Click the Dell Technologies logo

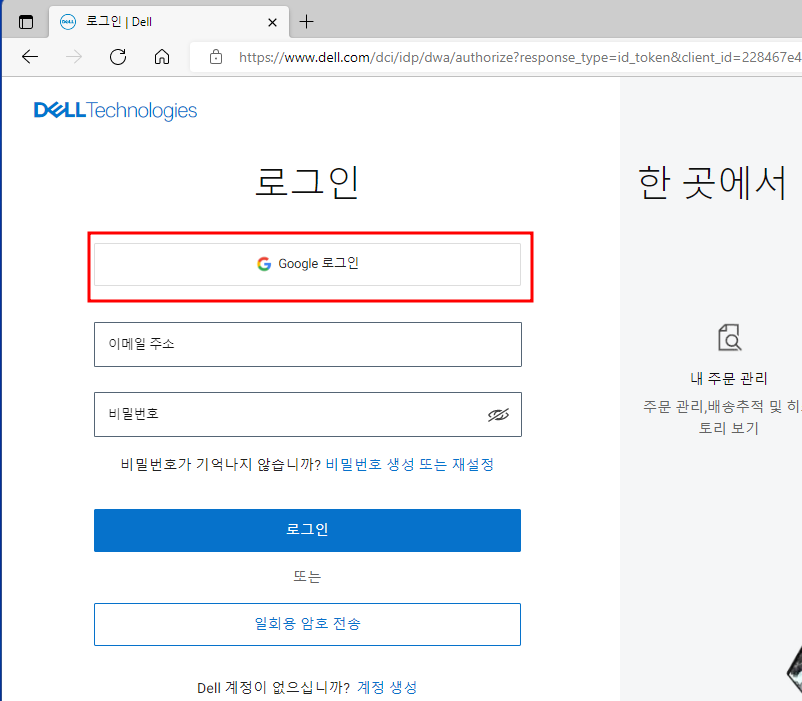(115, 110)
